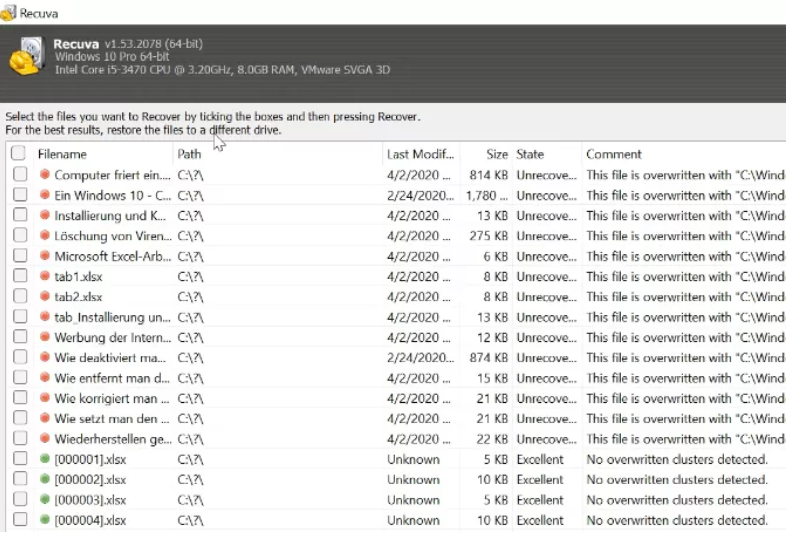Click Excellent state for [000002].xlsx
The height and width of the screenshot is (551, 801).
point(540,480)
